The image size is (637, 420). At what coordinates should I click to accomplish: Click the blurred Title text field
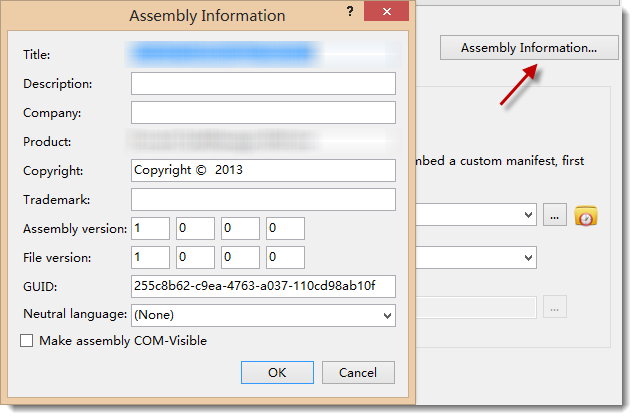click(263, 54)
